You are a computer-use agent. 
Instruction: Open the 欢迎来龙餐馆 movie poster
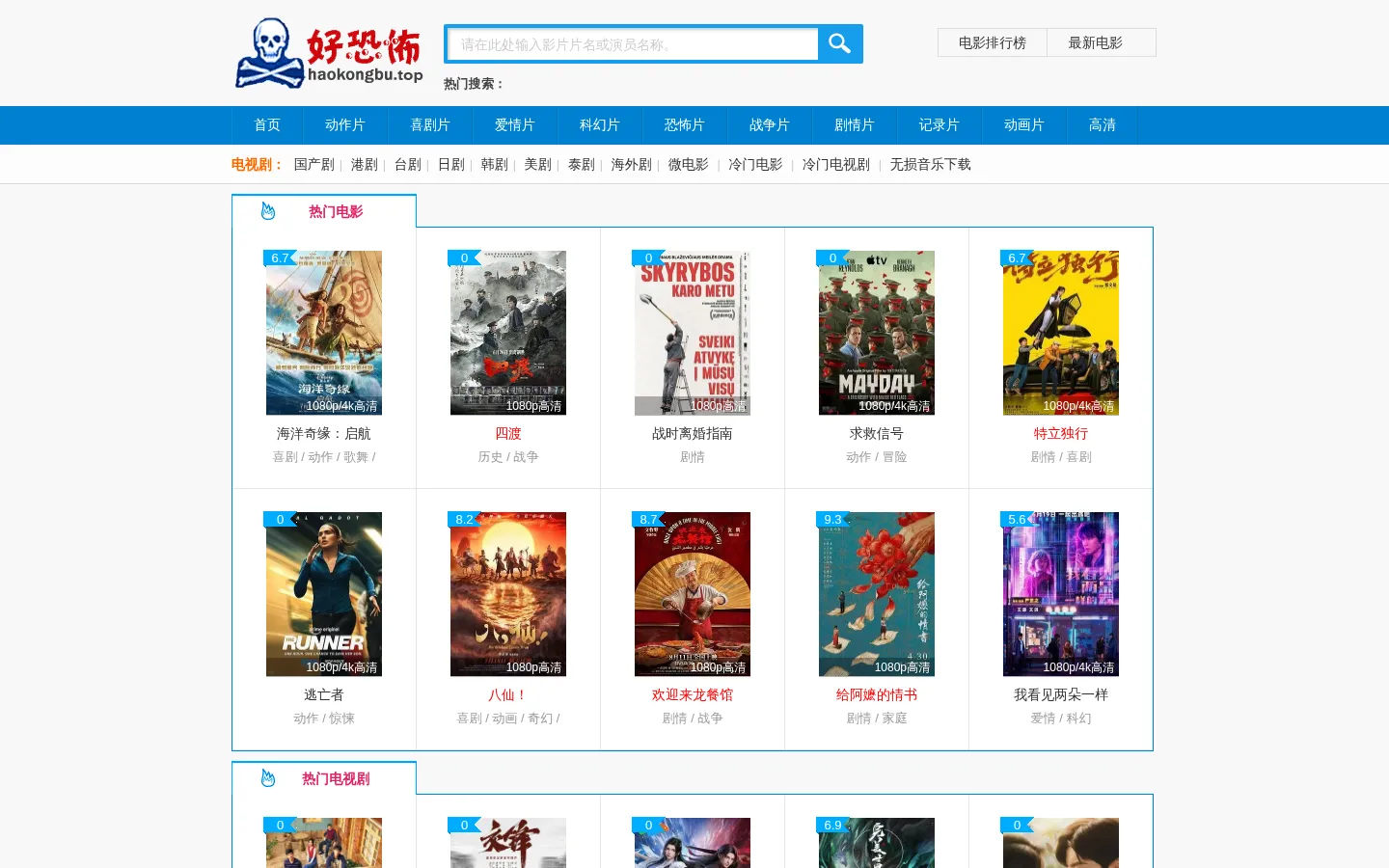[x=693, y=594]
